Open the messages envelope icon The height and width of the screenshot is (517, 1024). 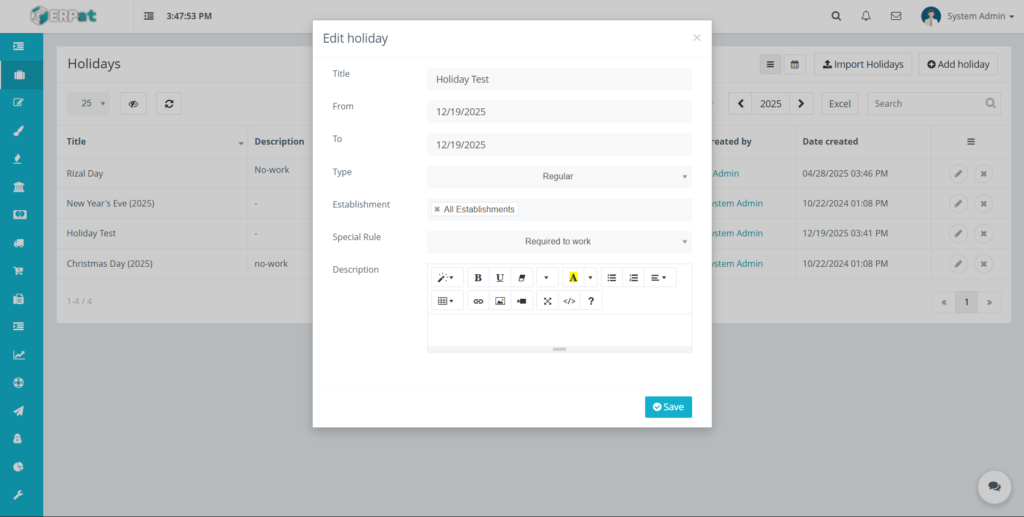pyautogui.click(x=896, y=16)
